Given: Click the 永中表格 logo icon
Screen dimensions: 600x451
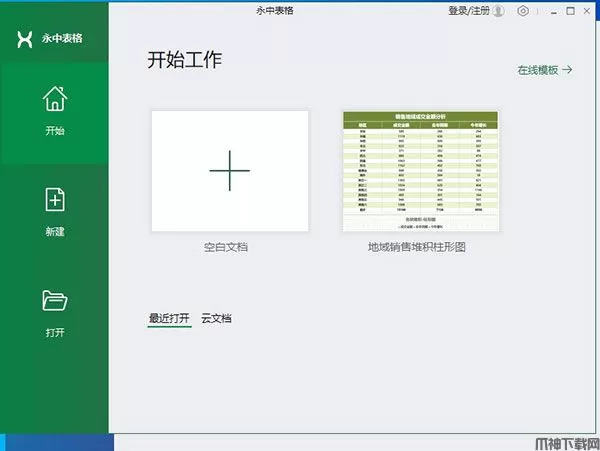Looking at the screenshot, I should coord(25,39).
